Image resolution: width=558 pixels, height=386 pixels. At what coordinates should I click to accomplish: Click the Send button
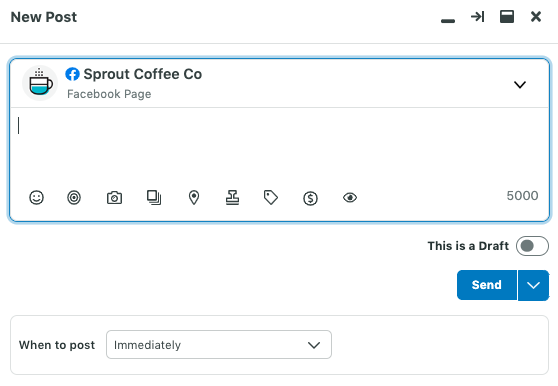pyautogui.click(x=486, y=285)
